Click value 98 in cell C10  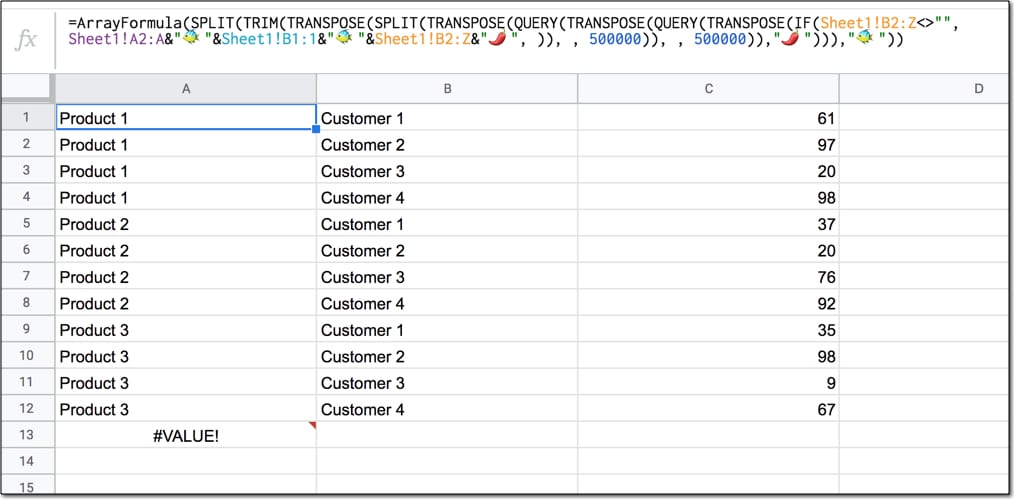(x=826, y=357)
